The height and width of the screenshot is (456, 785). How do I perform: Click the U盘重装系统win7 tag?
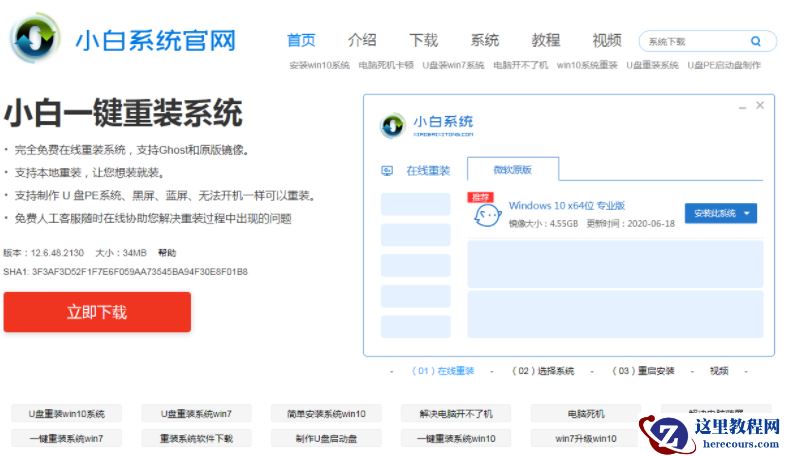pyautogui.click(x=196, y=413)
